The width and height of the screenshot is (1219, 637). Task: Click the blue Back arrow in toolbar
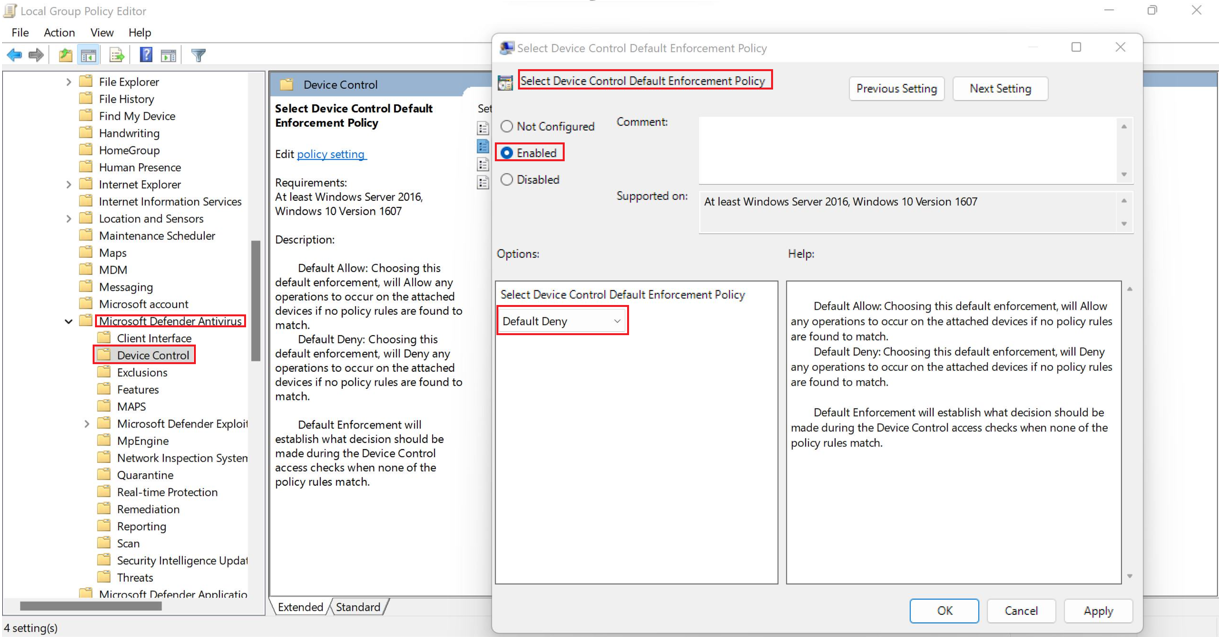coord(14,56)
